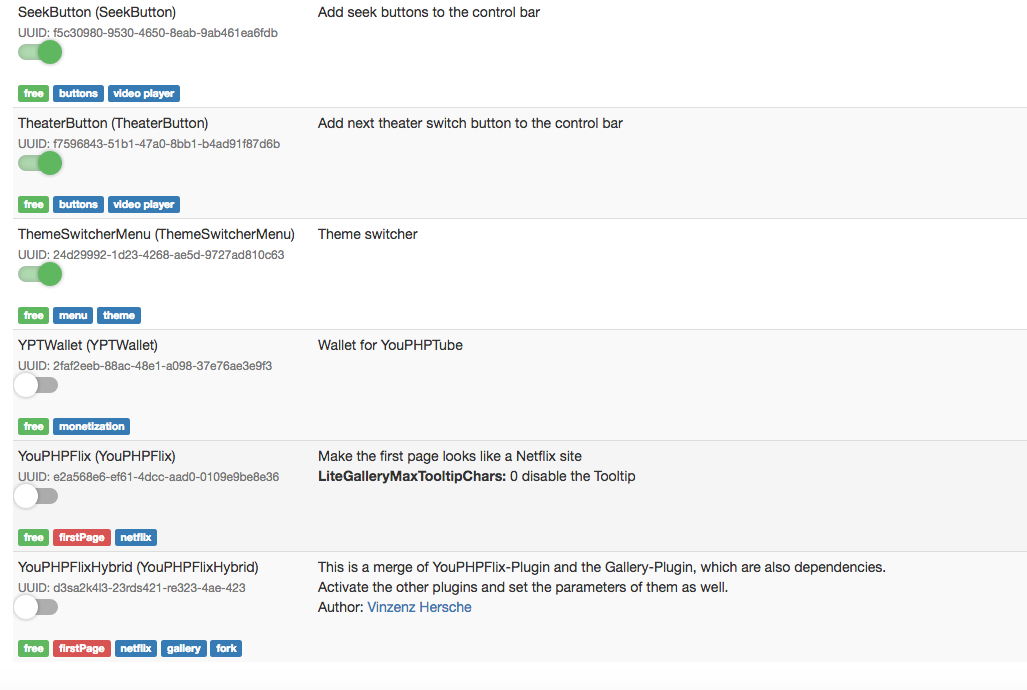Disable the SeekButton plugin toggle
Screen dimensions: 1027x690
pyautogui.click(x=39, y=52)
